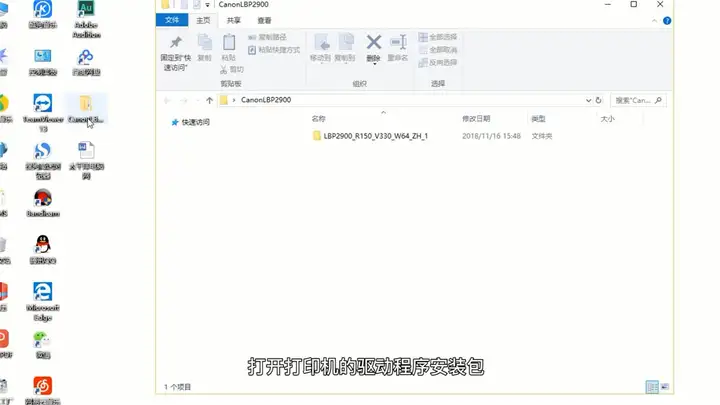
Task: Open the address bar history dropdown
Action: pos(588,100)
